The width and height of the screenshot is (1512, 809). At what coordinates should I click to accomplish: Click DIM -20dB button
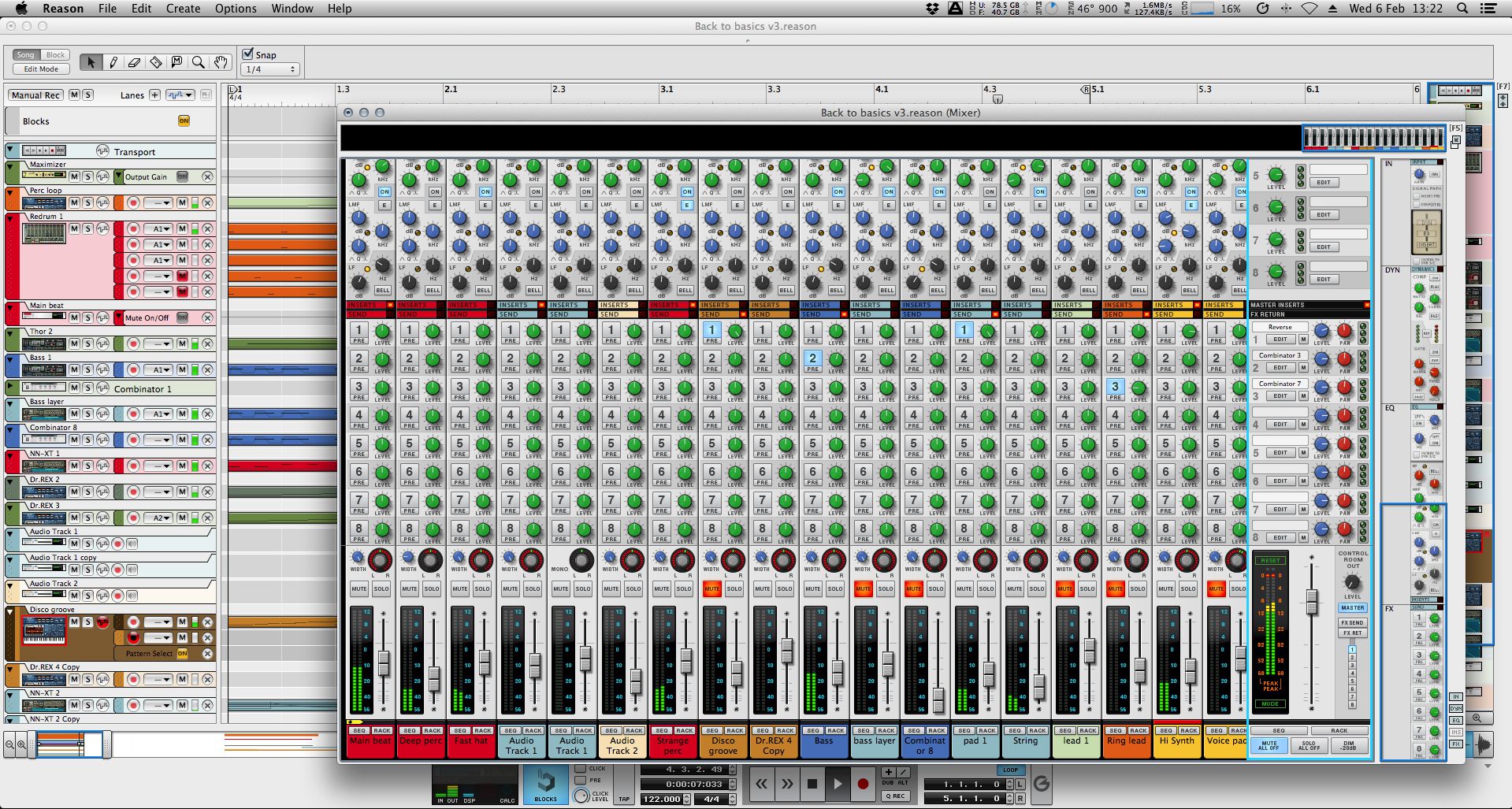1348,745
